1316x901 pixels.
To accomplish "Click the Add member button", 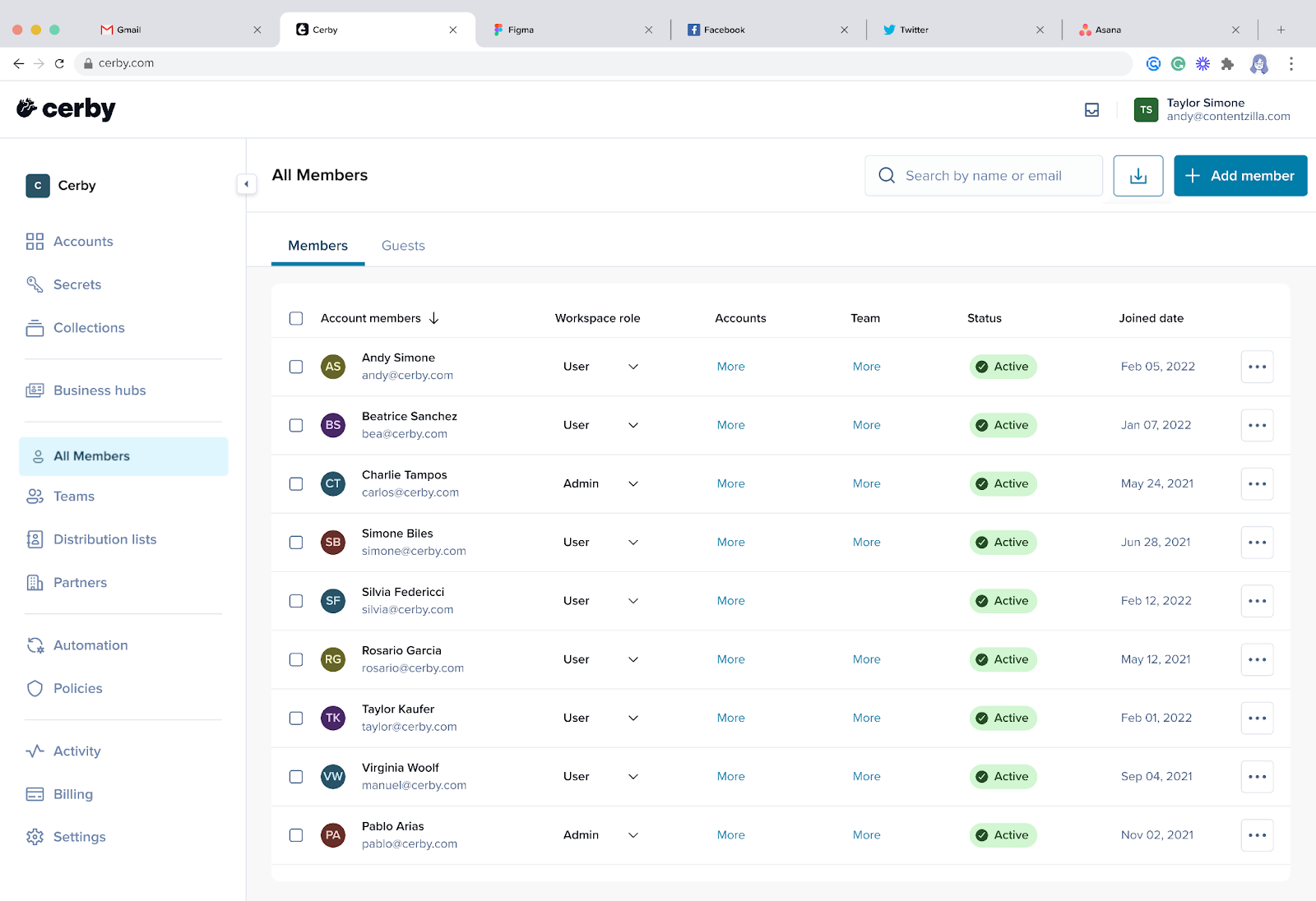I will click(1240, 176).
